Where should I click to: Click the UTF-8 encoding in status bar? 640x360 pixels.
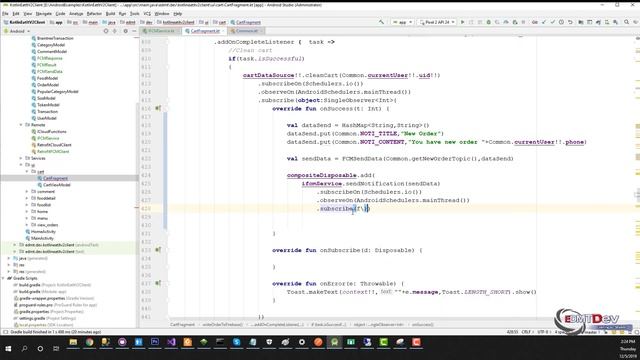tap(543, 332)
